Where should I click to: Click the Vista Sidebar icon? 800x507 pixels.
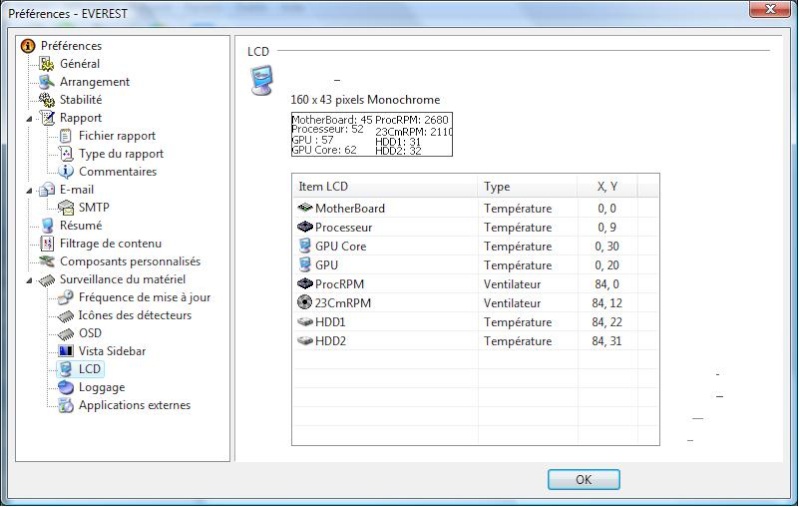coord(66,351)
